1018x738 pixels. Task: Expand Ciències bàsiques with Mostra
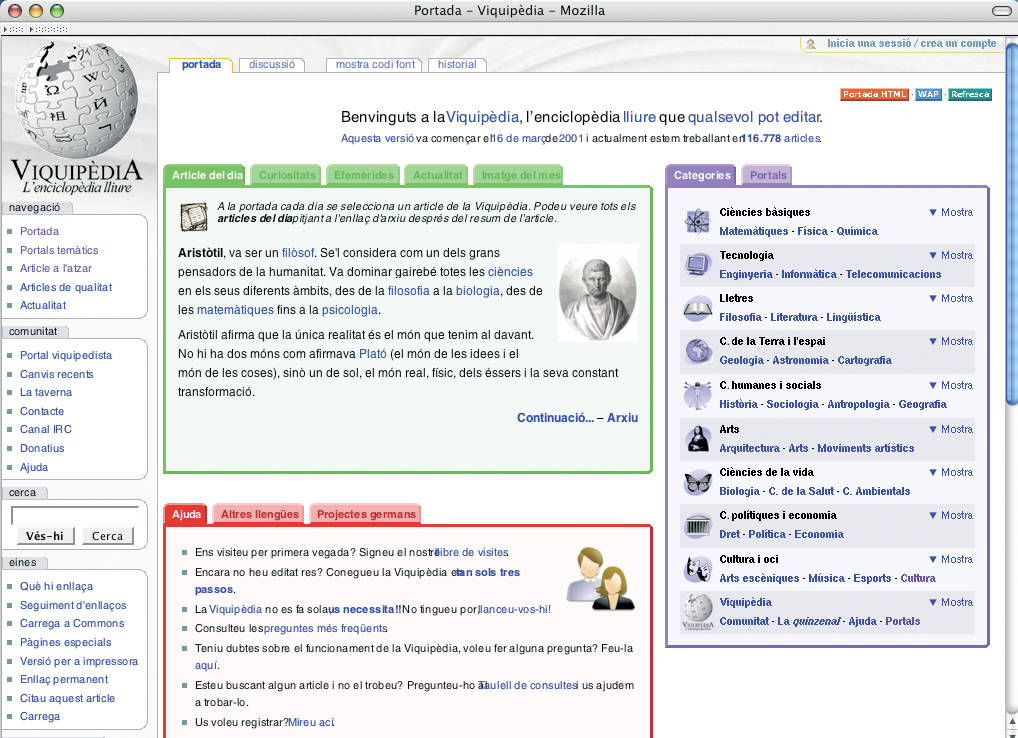click(x=950, y=212)
